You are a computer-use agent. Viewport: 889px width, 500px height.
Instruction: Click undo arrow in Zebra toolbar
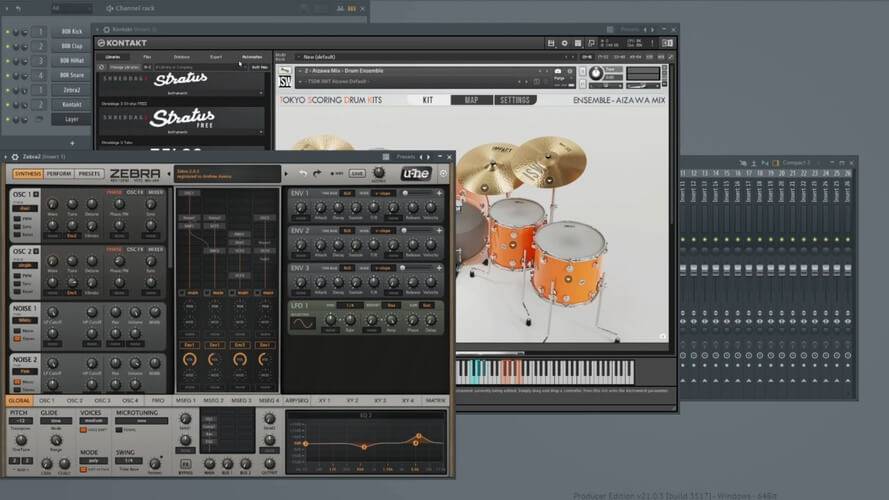pyautogui.click(x=303, y=173)
